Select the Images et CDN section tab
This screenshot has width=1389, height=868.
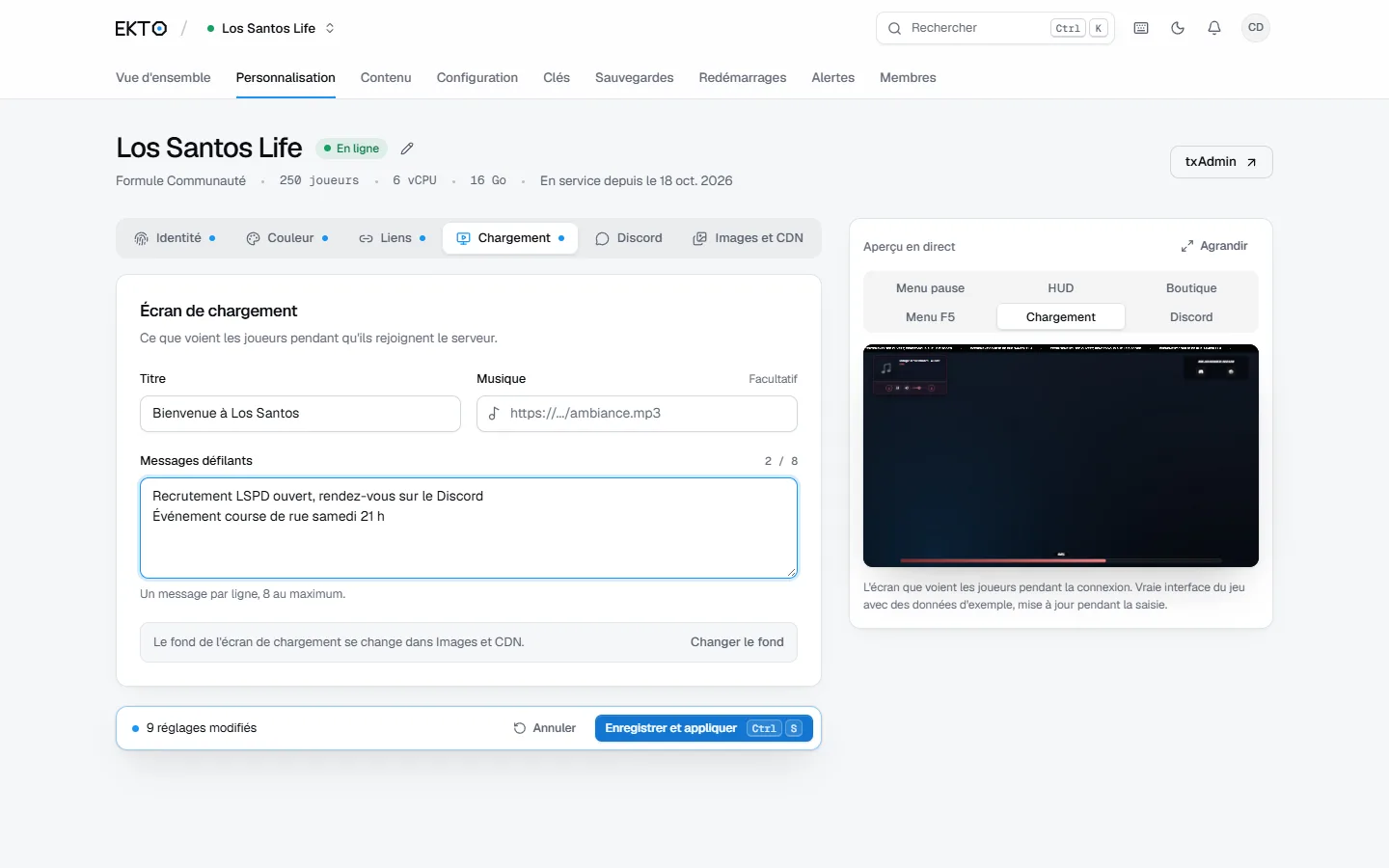(749, 238)
